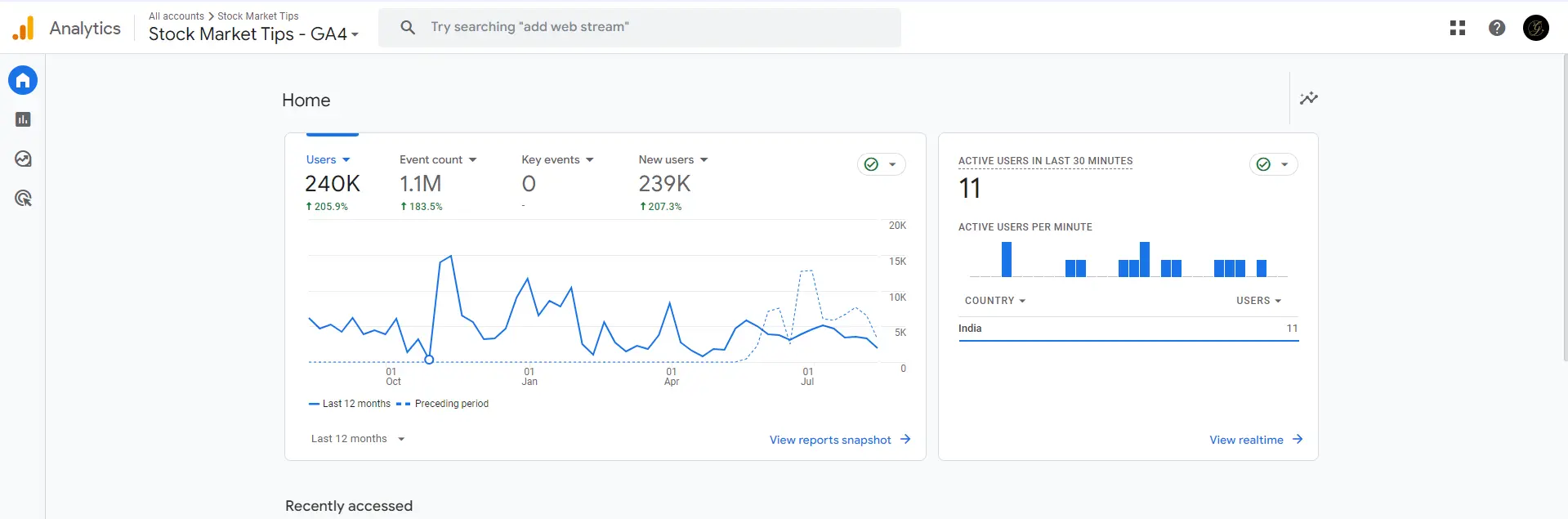Click the search field placeholder text
This screenshot has width=1568, height=519.
pyautogui.click(x=529, y=27)
